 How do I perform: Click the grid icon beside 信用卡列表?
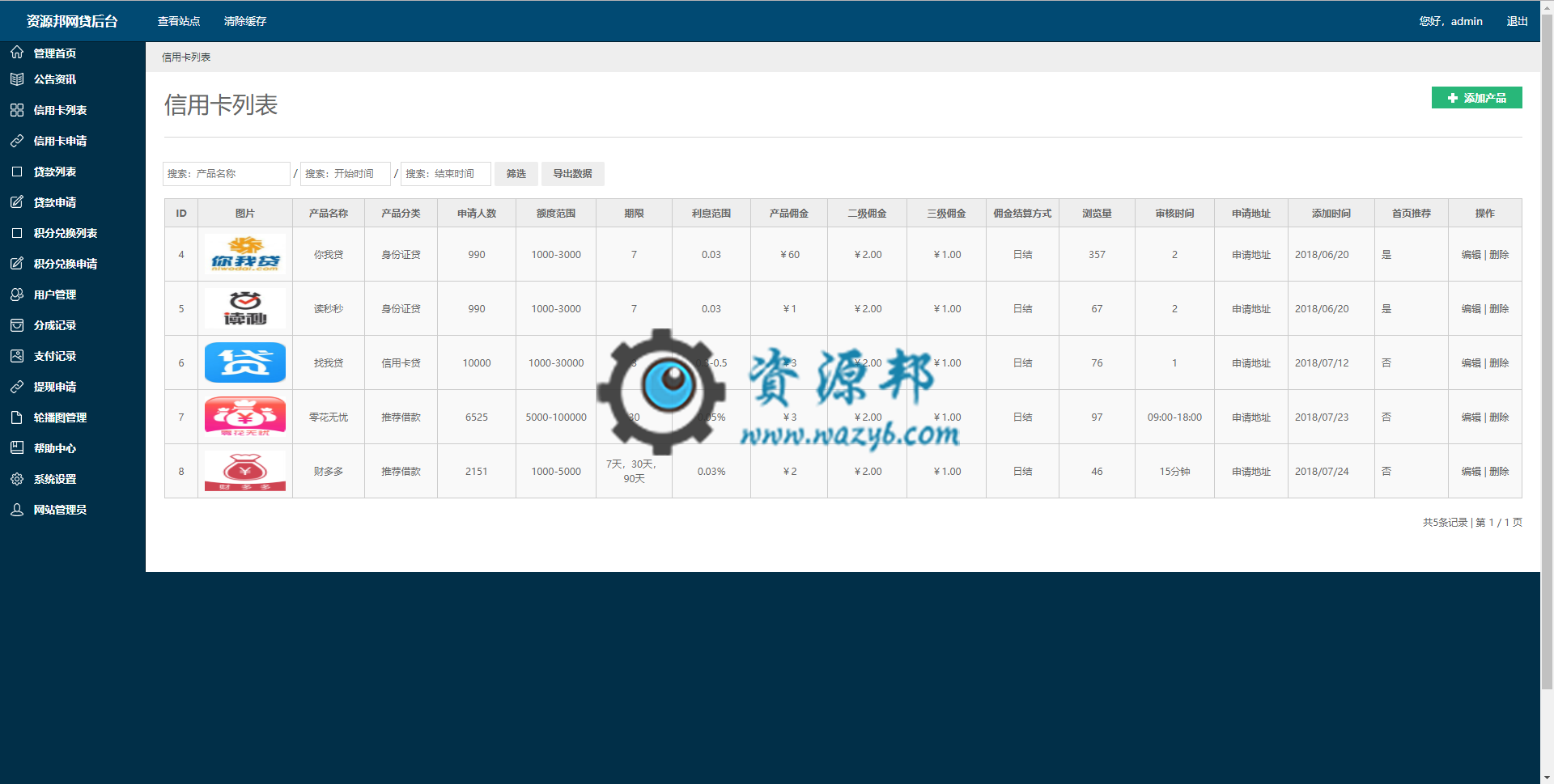[17, 110]
